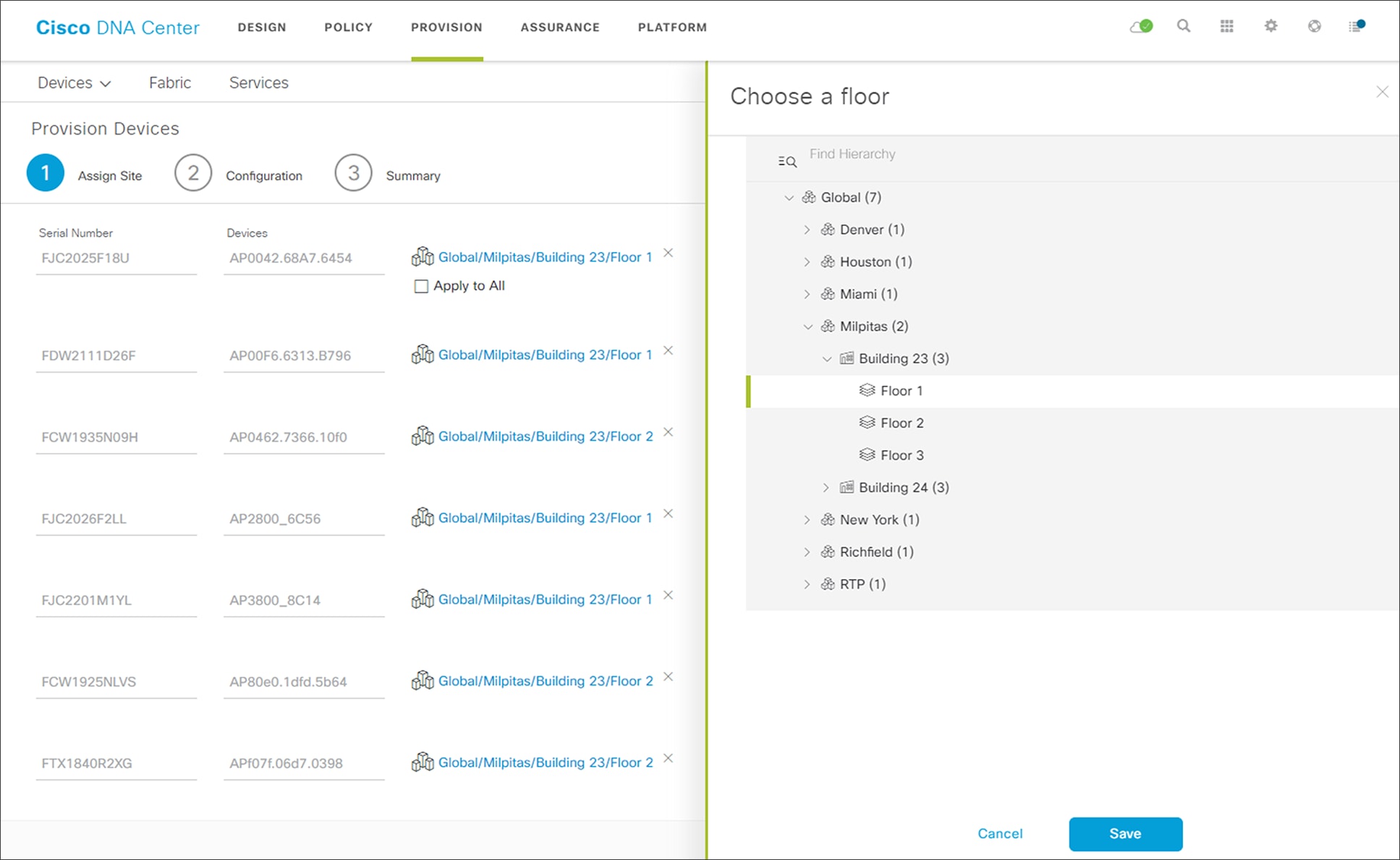
Task: Expand the Richfield (1) site
Action: point(807,552)
